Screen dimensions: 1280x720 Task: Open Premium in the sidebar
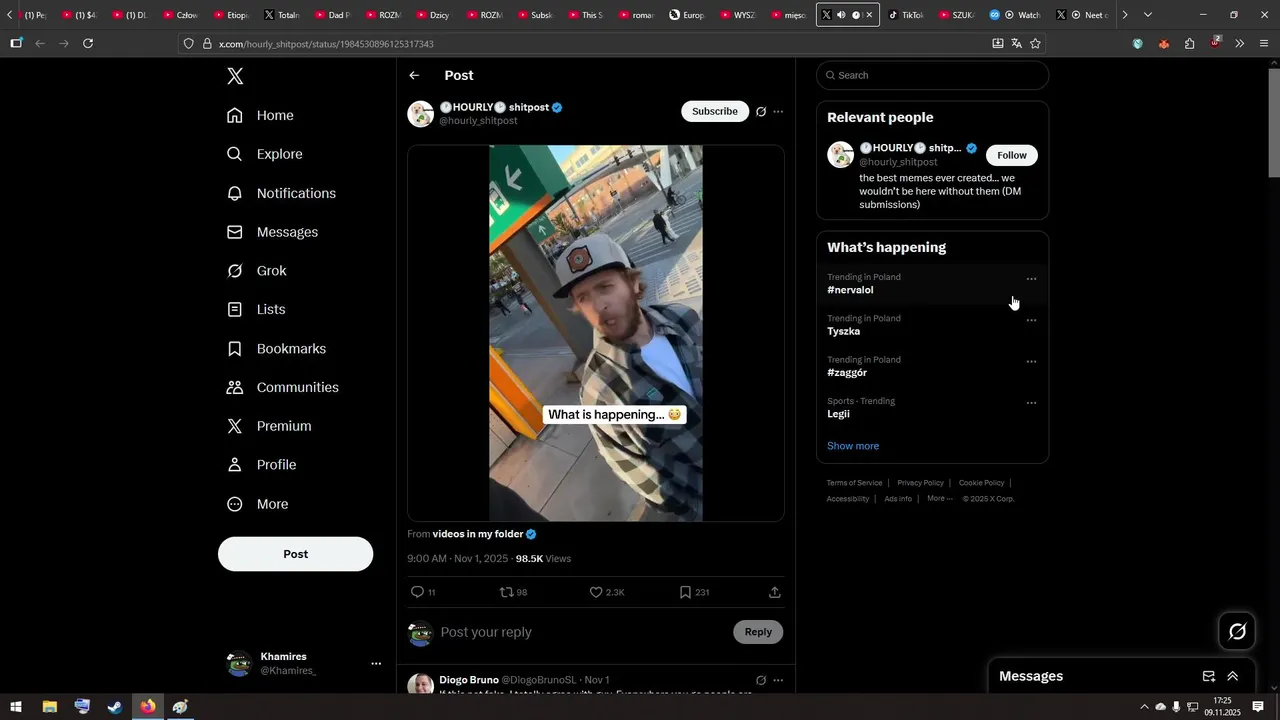tap(269, 426)
